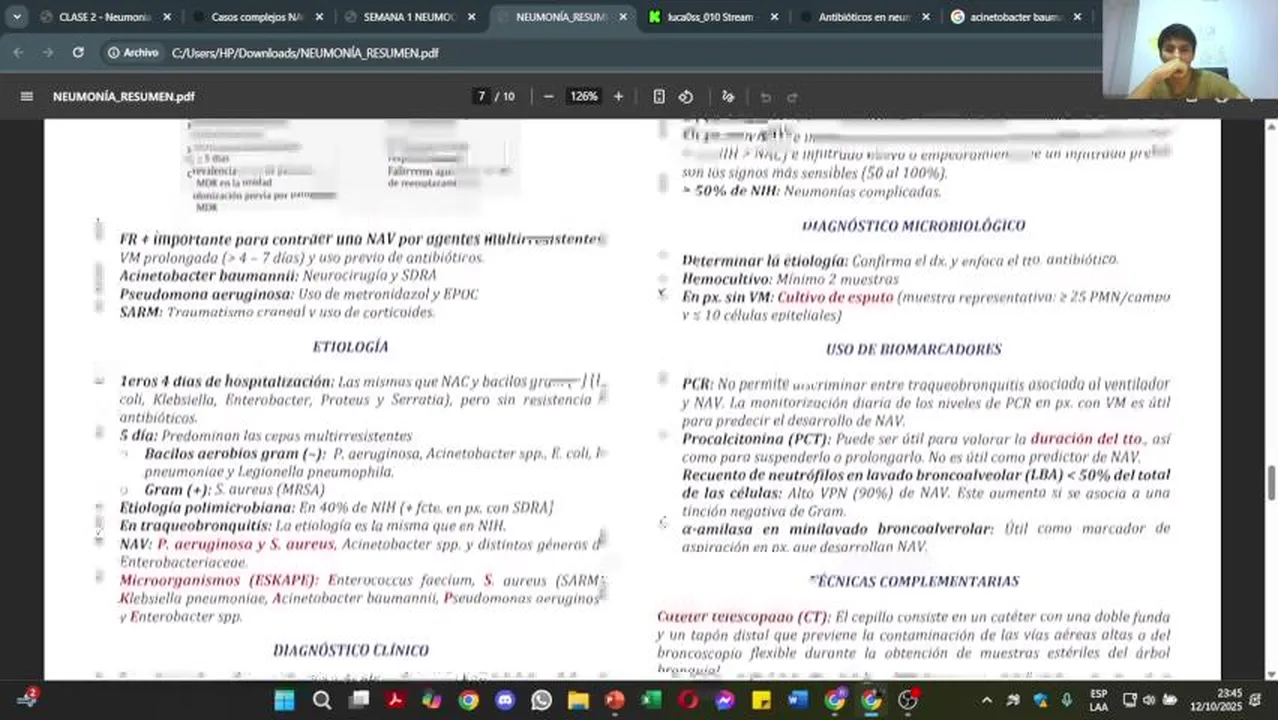Open Messenger from the taskbar

click(725, 700)
